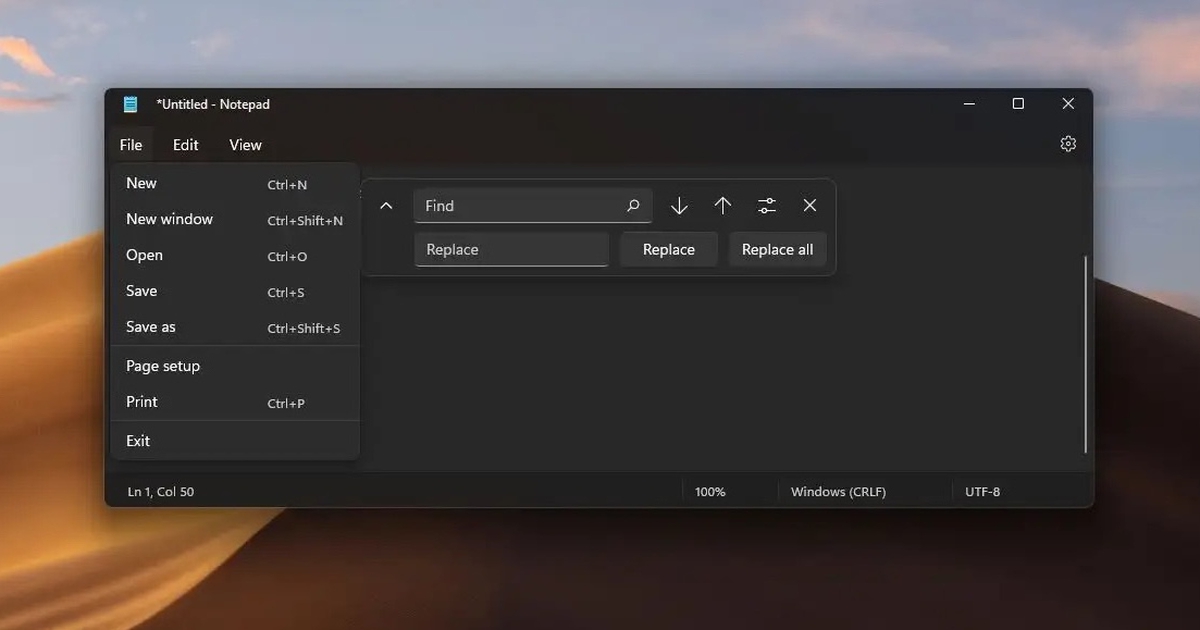Click the Notepad app icon in title bar
Viewport: 1200px width, 630px height.
130,104
